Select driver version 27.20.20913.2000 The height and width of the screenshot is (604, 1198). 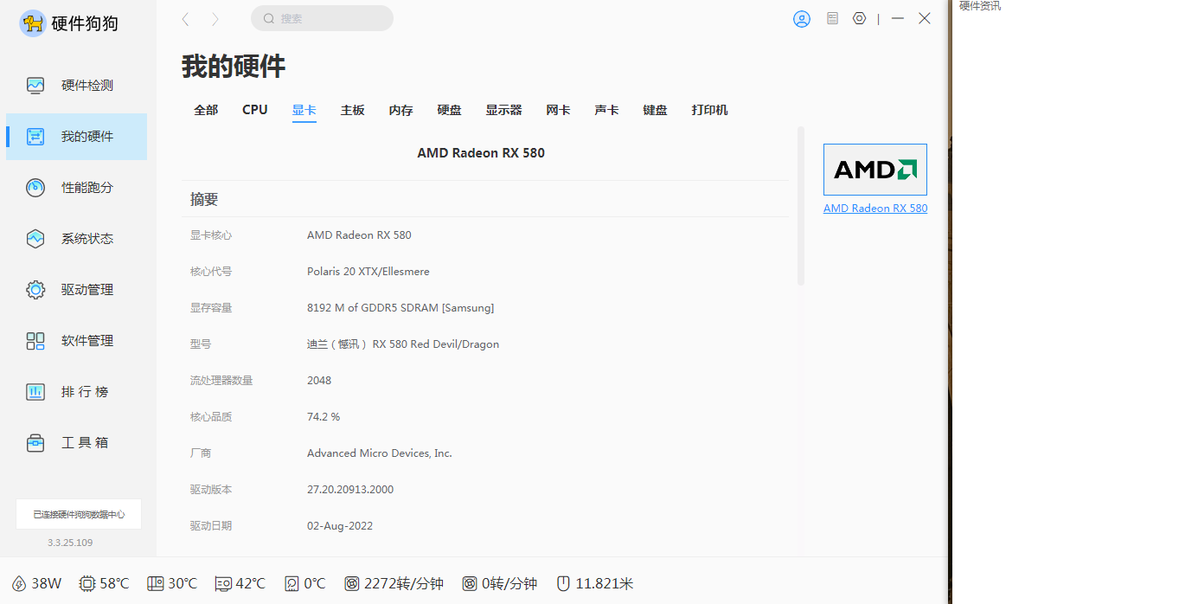pyautogui.click(x=351, y=489)
